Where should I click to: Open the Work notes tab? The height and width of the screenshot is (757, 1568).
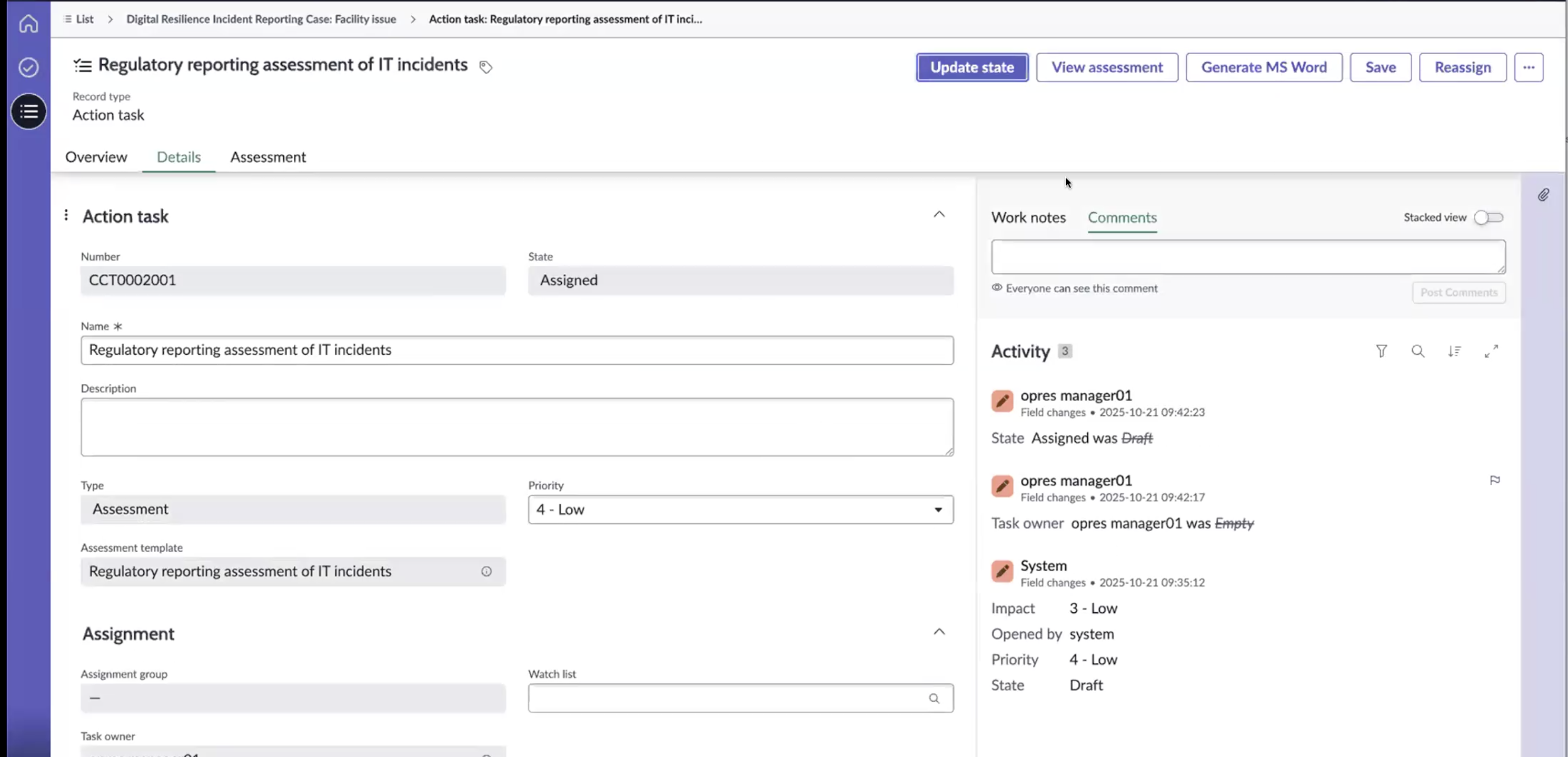(x=1028, y=218)
